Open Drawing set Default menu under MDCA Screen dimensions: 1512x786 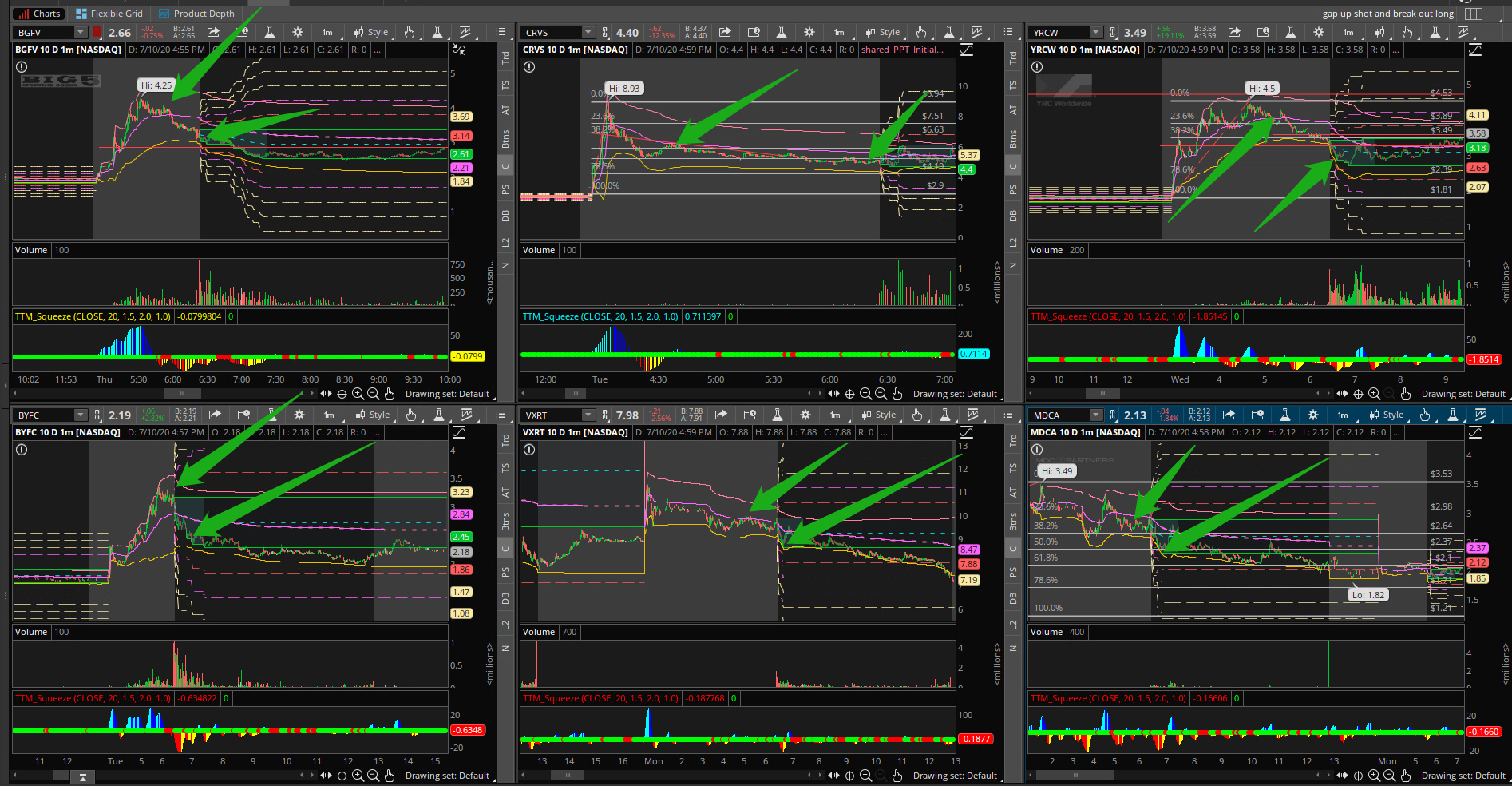[x=1463, y=776]
